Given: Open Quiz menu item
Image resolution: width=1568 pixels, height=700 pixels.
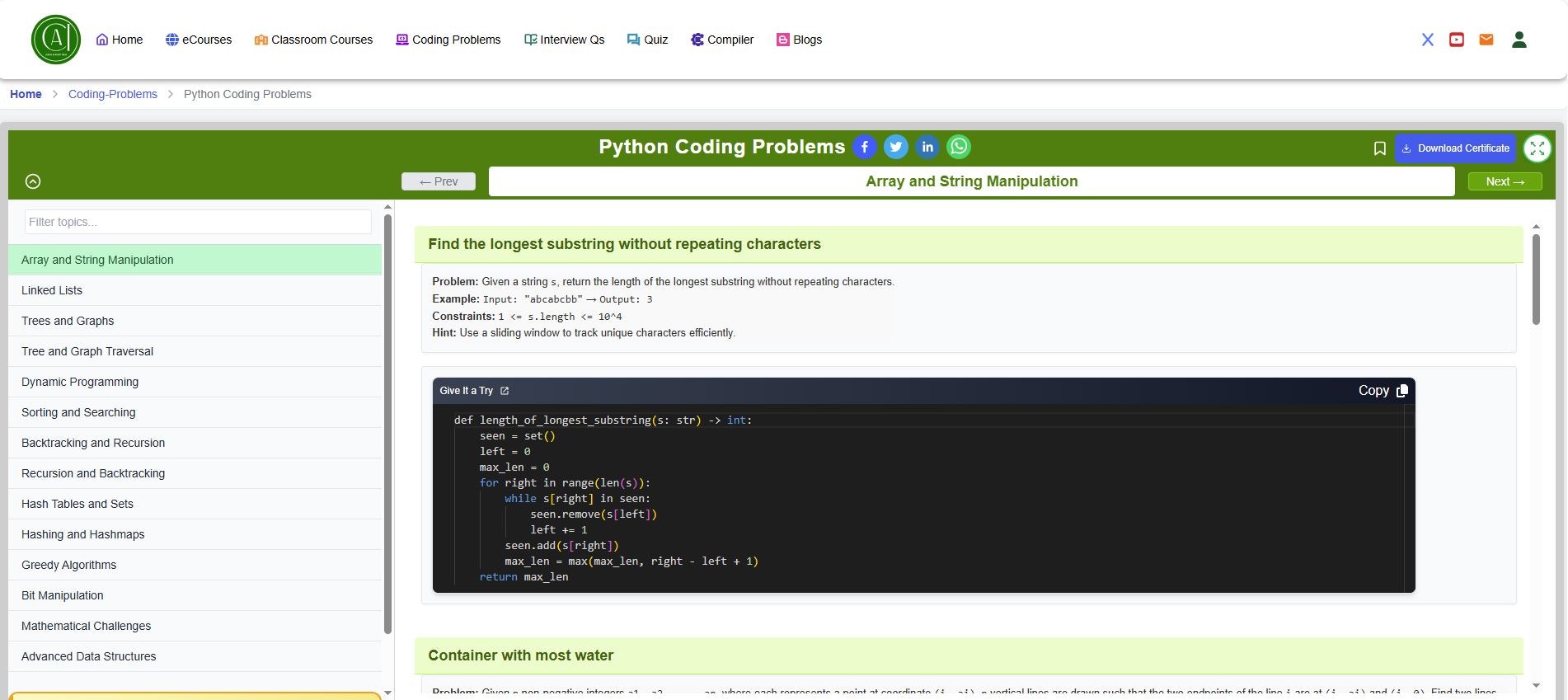Looking at the screenshot, I should click(x=647, y=40).
